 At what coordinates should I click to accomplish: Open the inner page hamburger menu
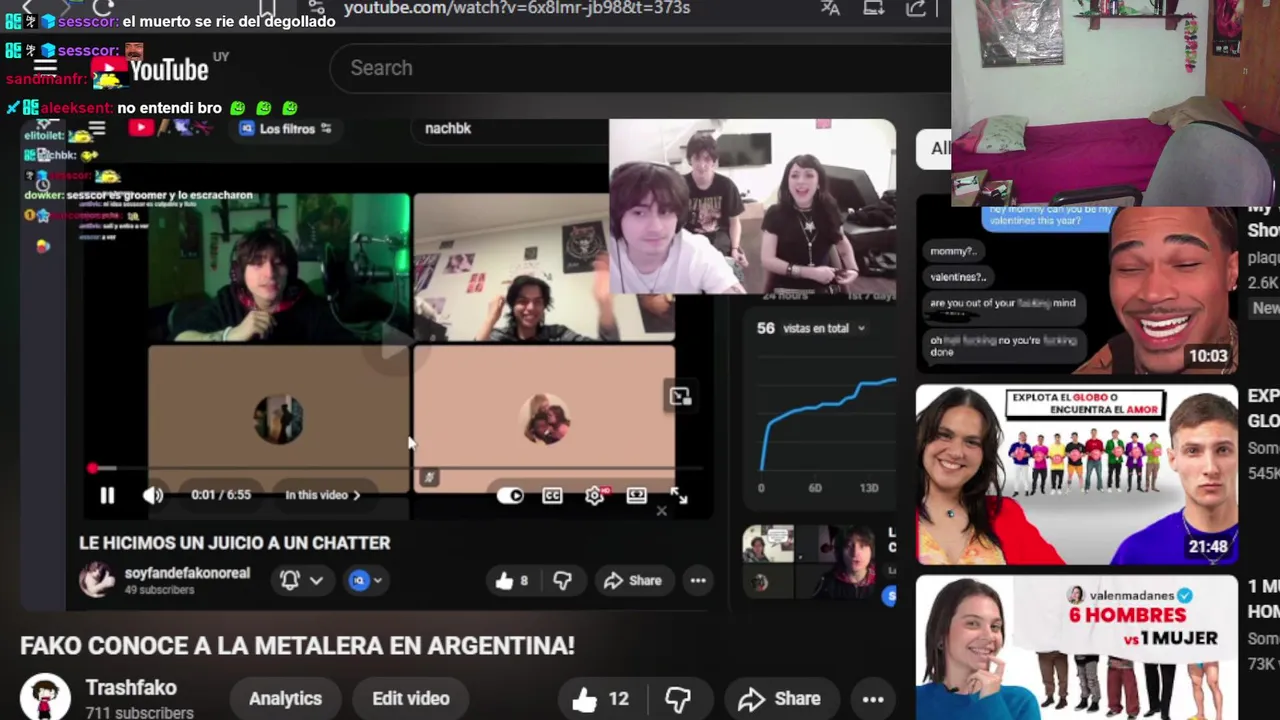pos(97,128)
